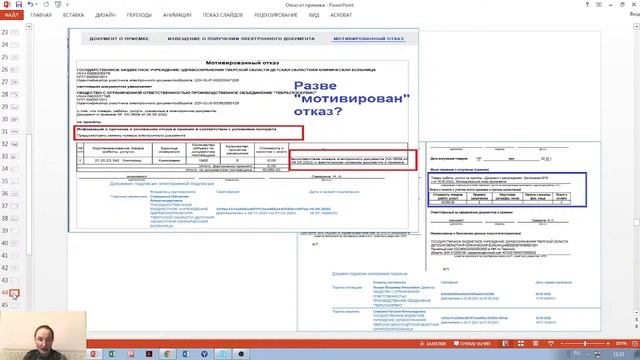The width and height of the screenshot is (640, 360).
Task: Select the highlighted slide 44 thumbnail
Action: [14, 293]
